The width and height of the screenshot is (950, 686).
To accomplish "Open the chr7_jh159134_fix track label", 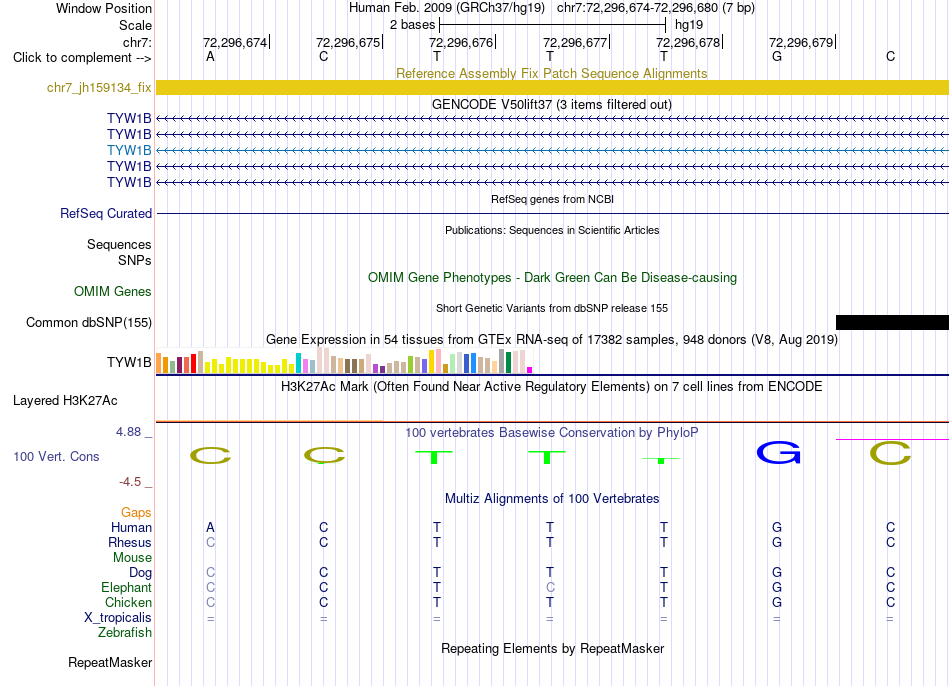I will tap(99, 87).
